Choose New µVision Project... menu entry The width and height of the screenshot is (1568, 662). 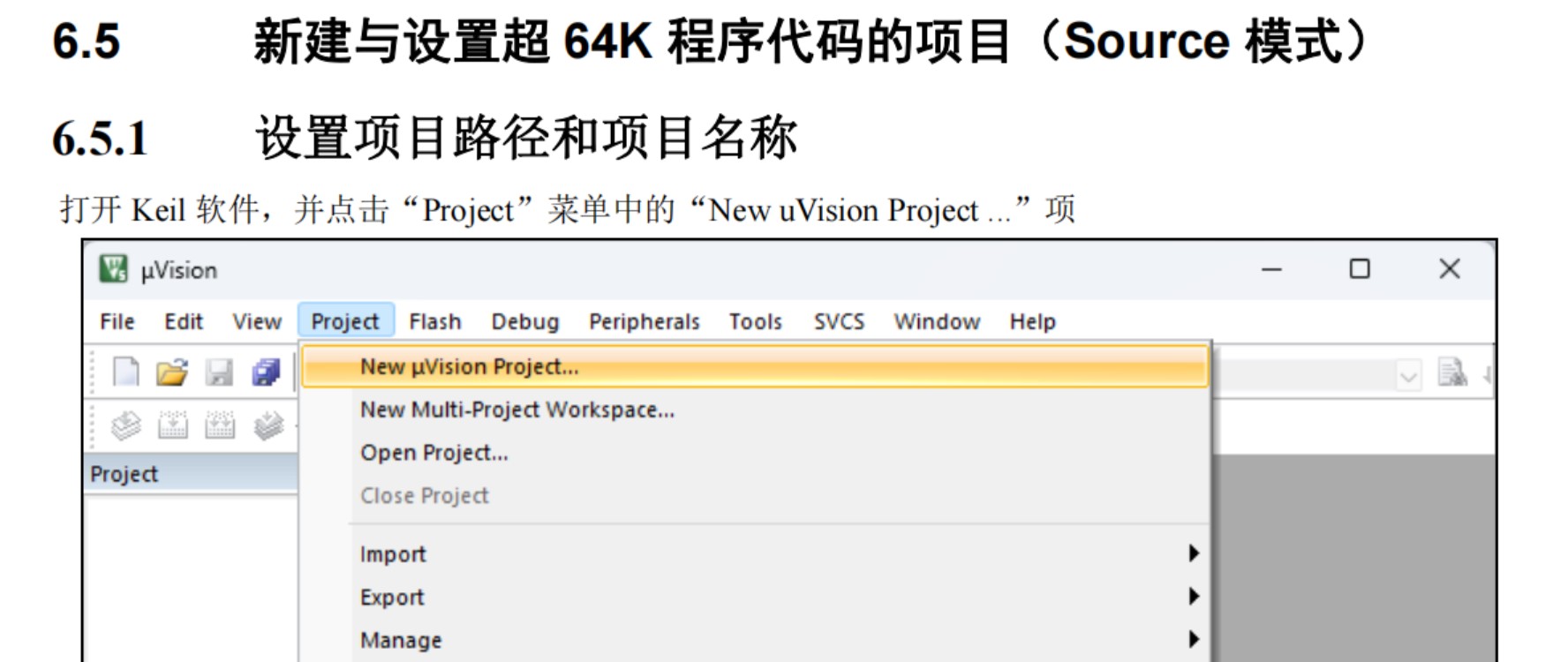[x=755, y=366]
